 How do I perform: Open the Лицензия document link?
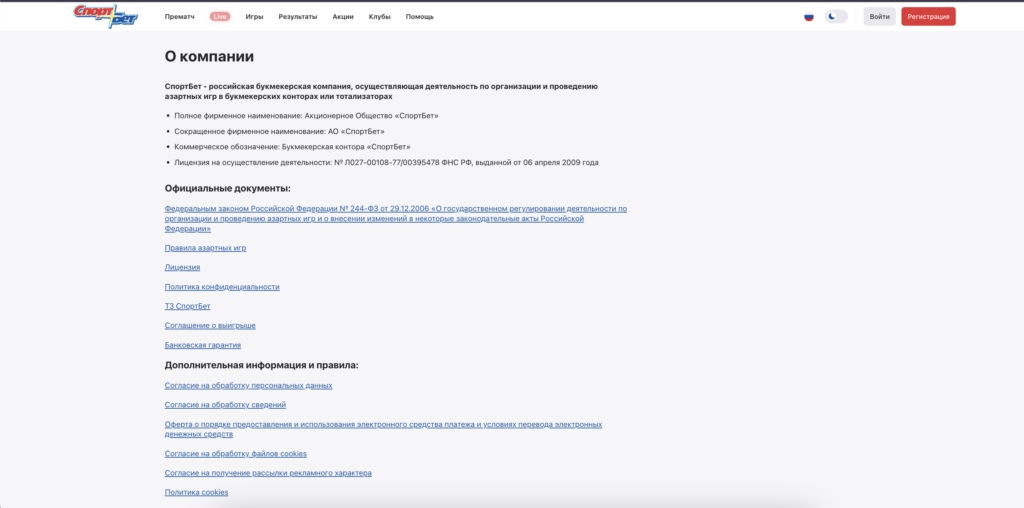182,268
